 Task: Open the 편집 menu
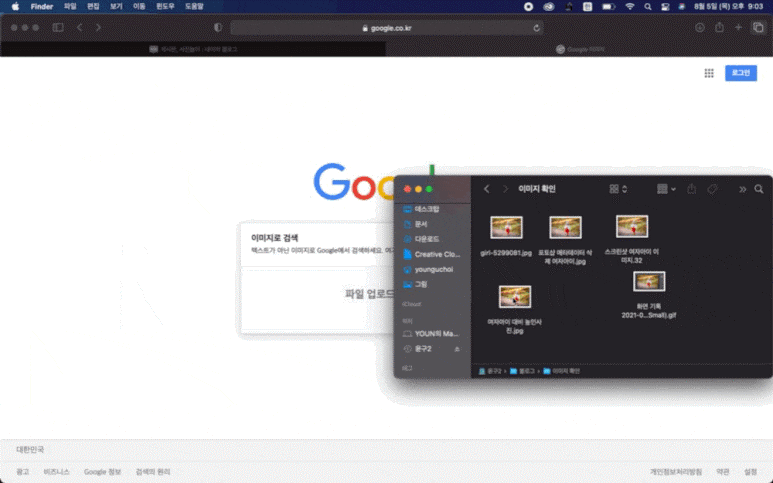93,6
